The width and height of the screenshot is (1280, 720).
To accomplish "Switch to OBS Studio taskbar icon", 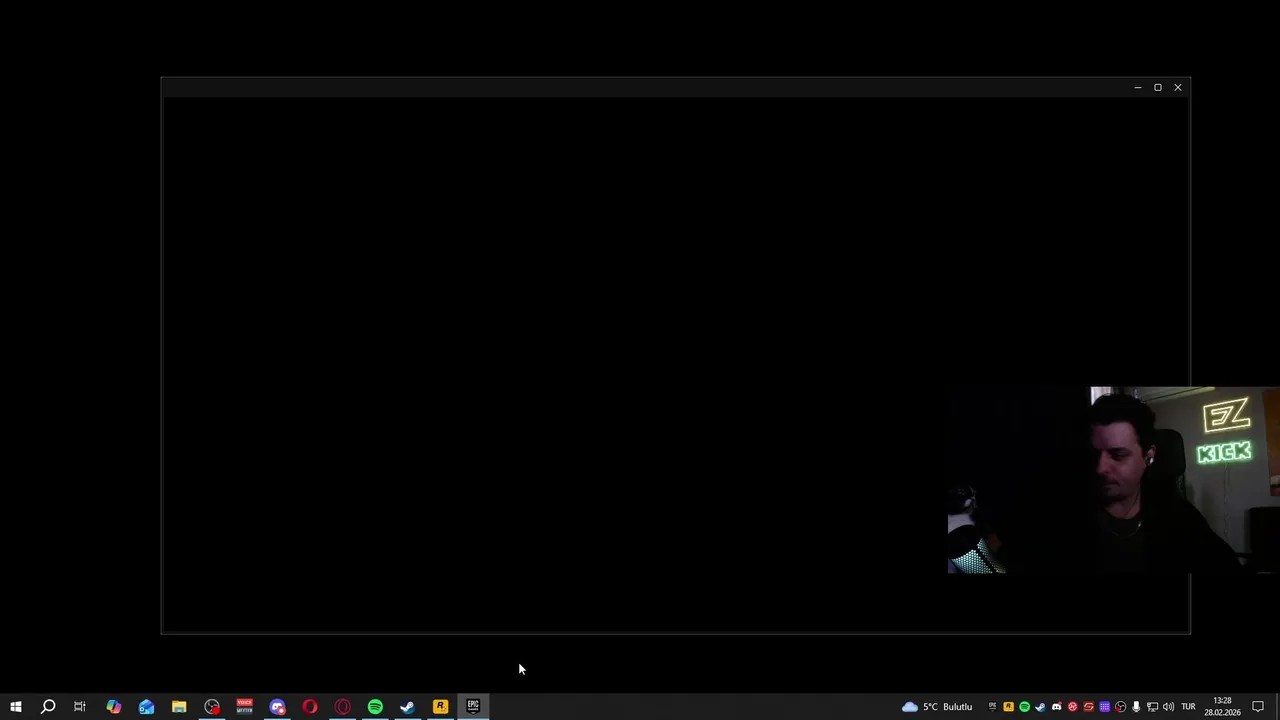I will 212,707.
